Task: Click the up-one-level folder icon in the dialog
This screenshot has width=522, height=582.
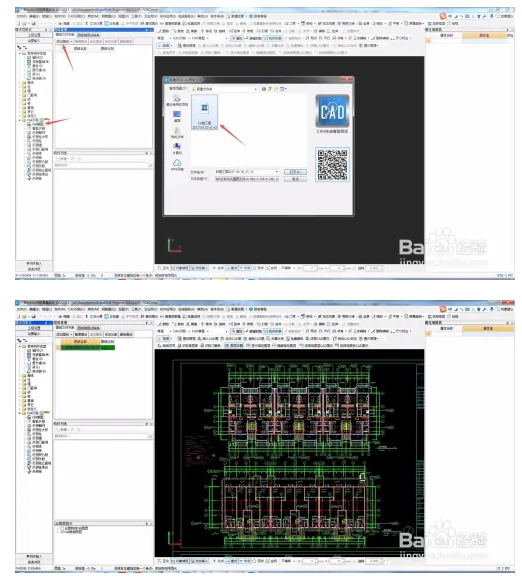Action: click(x=270, y=89)
